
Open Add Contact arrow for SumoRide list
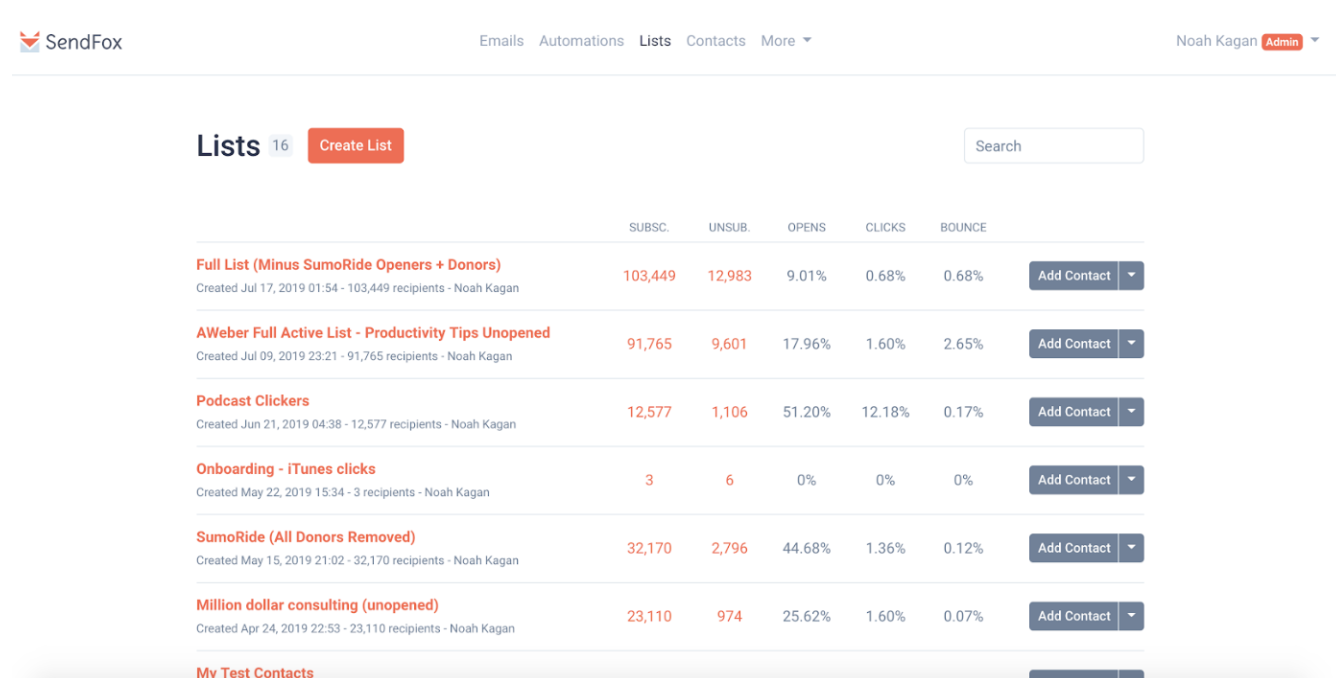coord(1131,548)
